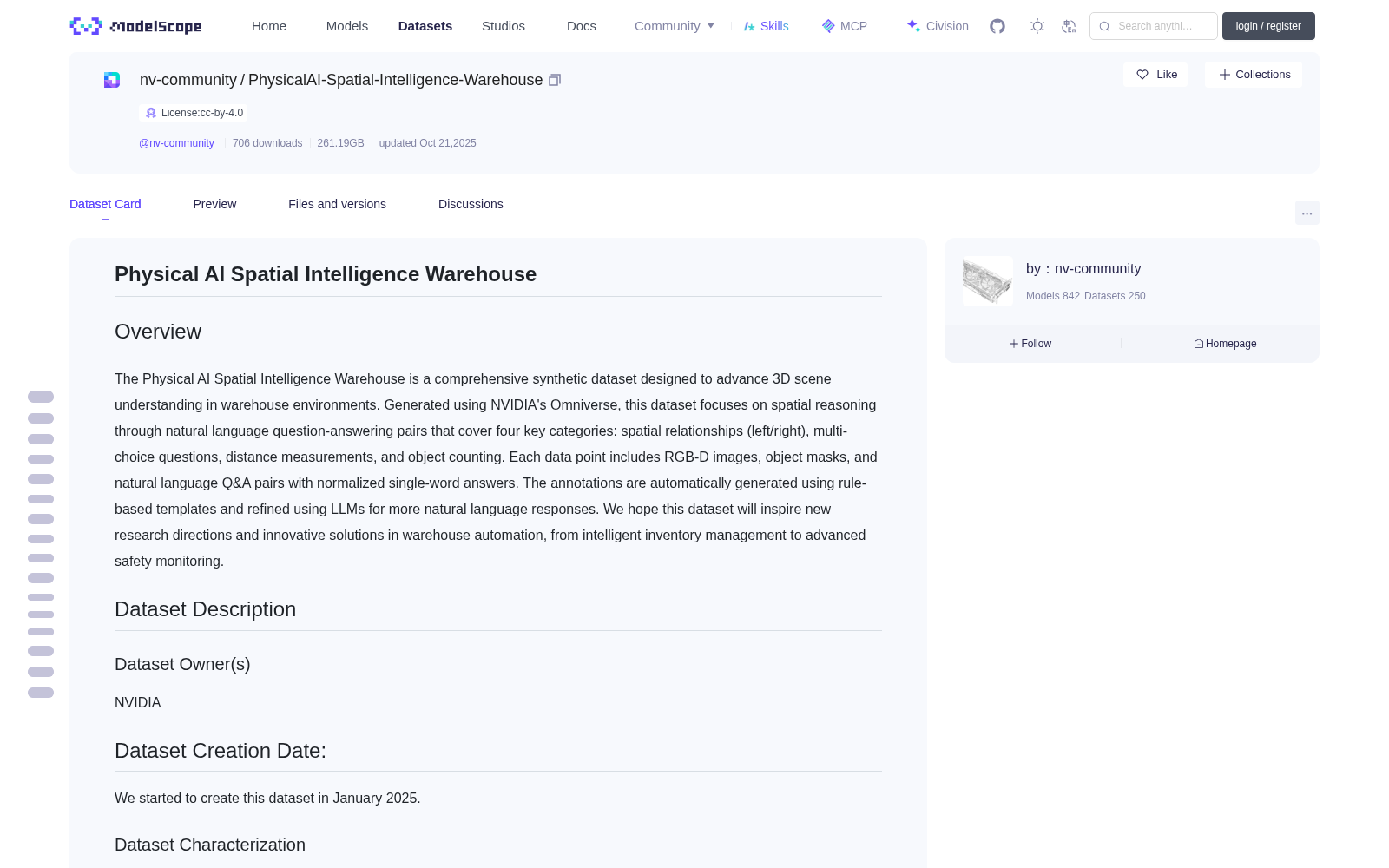1389x868 pixels.
Task: Add to Collections via plus button
Action: pyautogui.click(x=1254, y=75)
